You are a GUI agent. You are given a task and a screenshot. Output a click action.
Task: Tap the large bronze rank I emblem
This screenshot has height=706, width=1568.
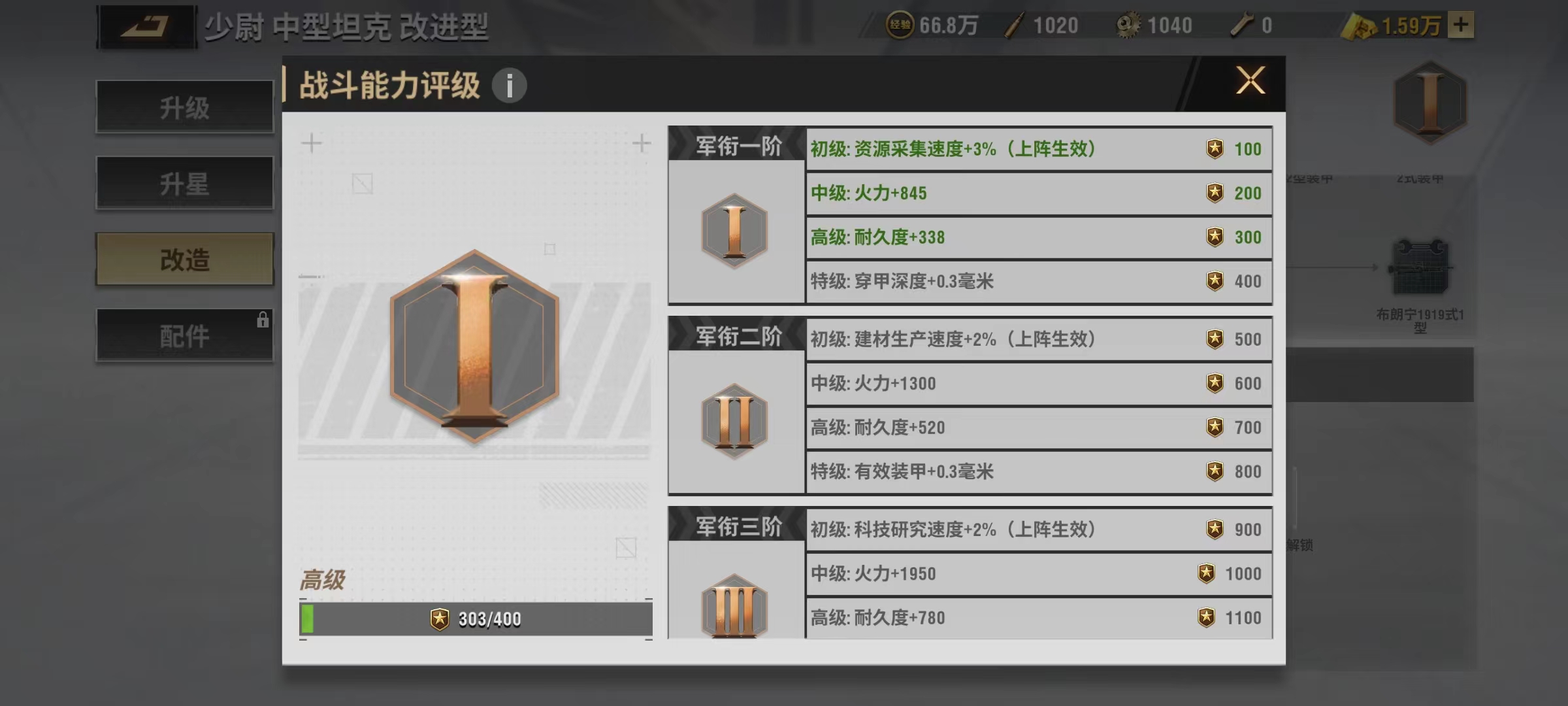click(474, 346)
